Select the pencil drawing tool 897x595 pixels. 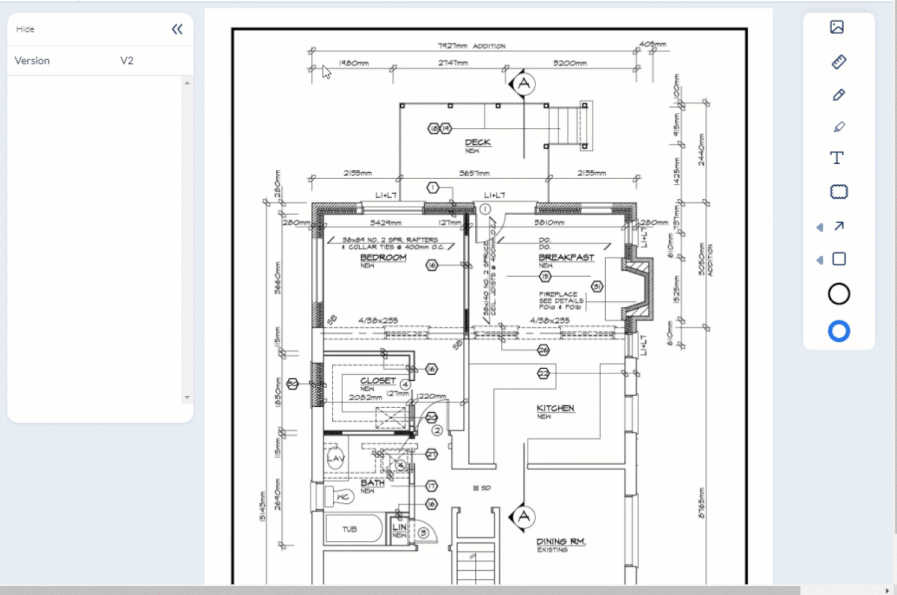[839, 95]
